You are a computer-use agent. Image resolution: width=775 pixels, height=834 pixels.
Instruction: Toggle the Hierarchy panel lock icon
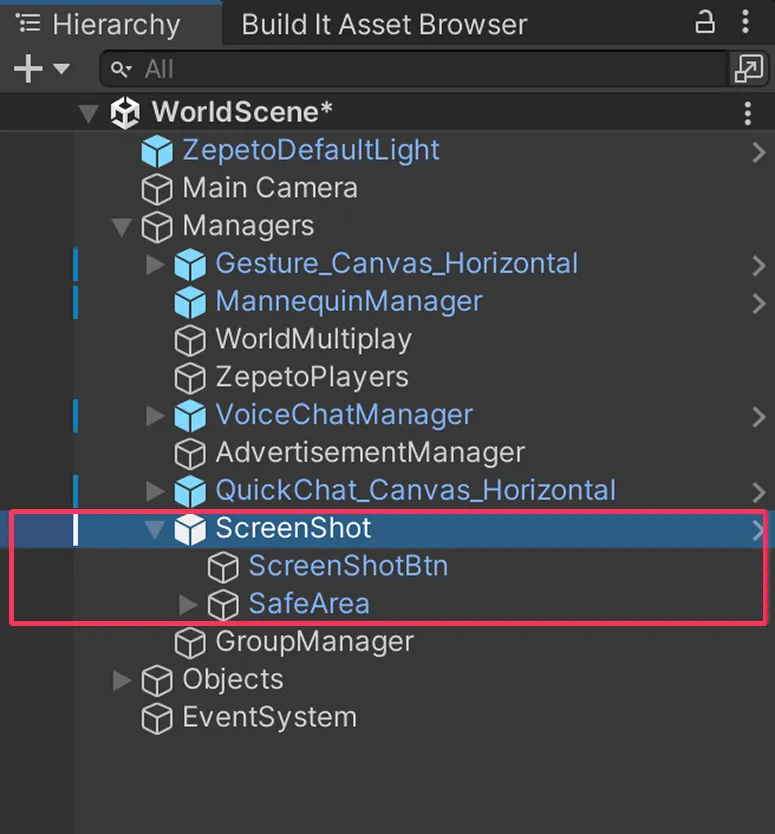(705, 23)
